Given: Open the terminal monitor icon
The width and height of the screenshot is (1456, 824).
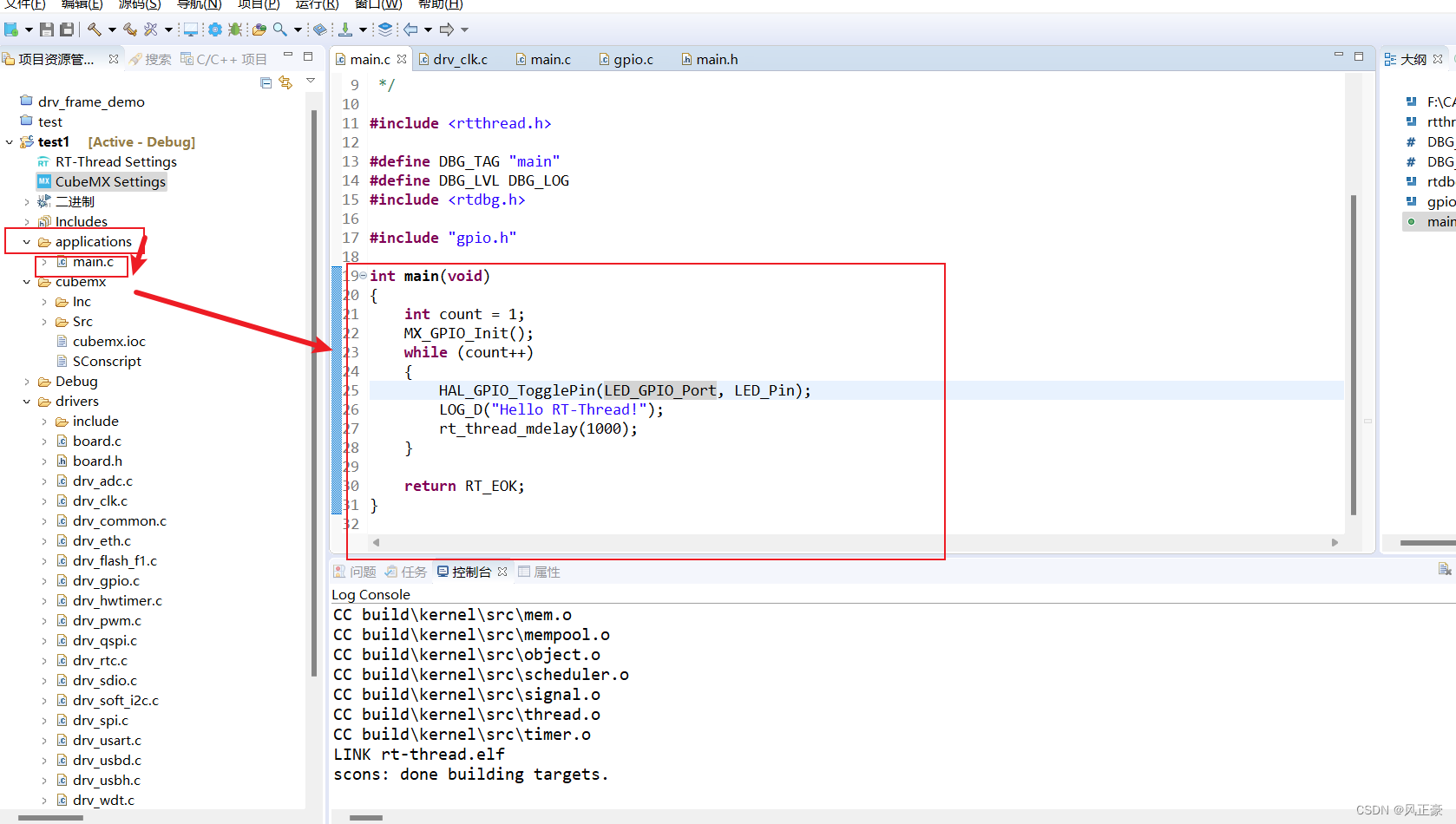Looking at the screenshot, I should coord(190,29).
